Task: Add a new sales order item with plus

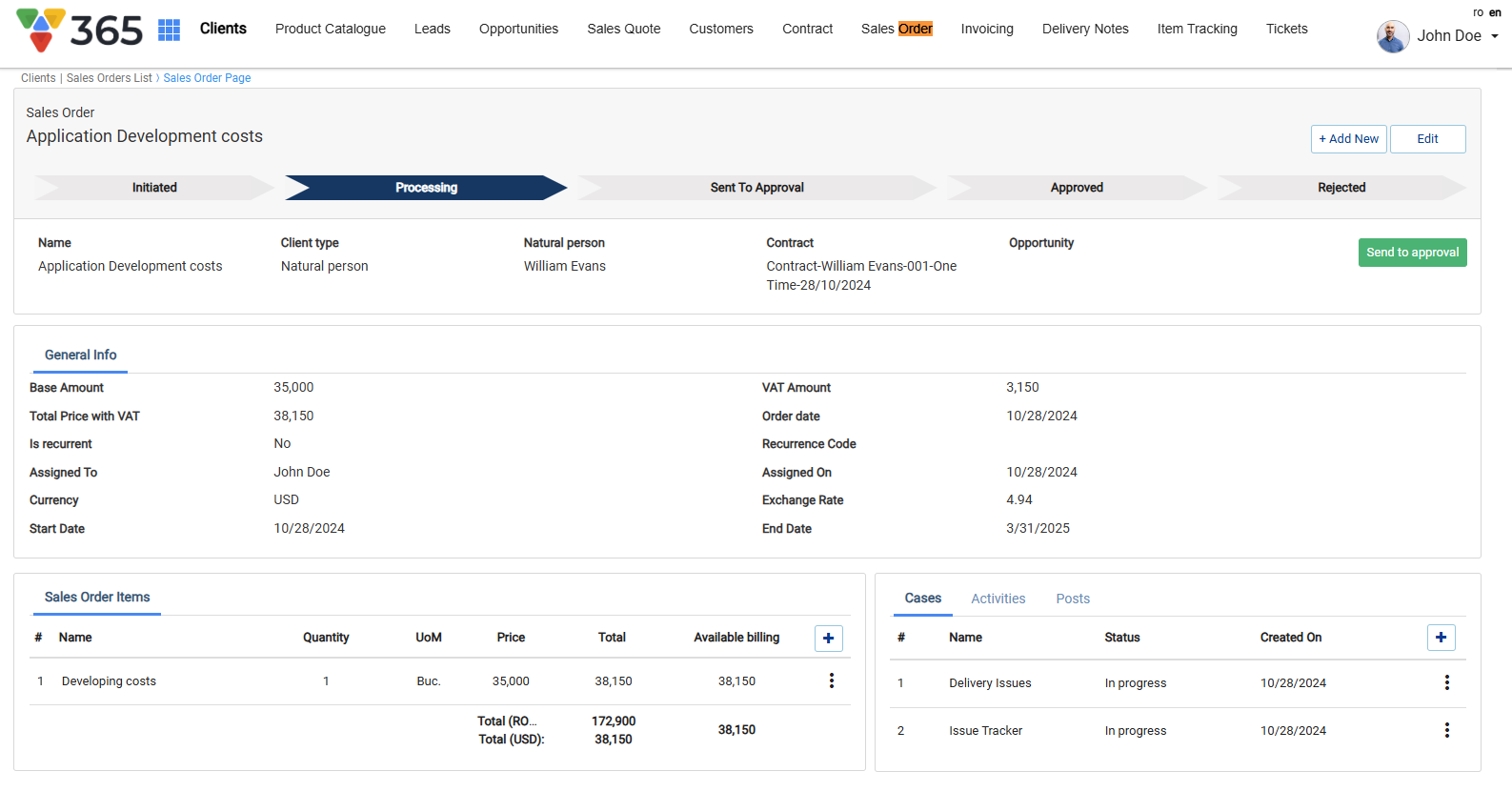Action: (x=828, y=639)
